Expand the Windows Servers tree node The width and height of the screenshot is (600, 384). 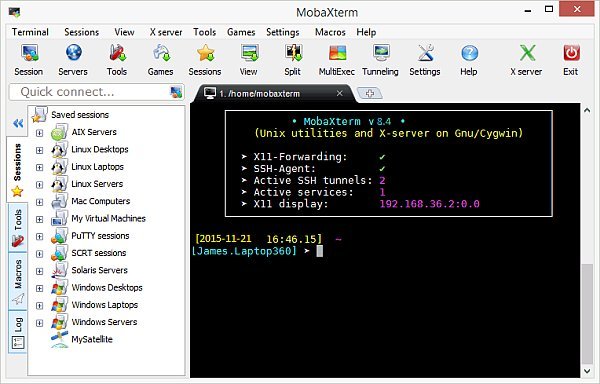point(39,323)
